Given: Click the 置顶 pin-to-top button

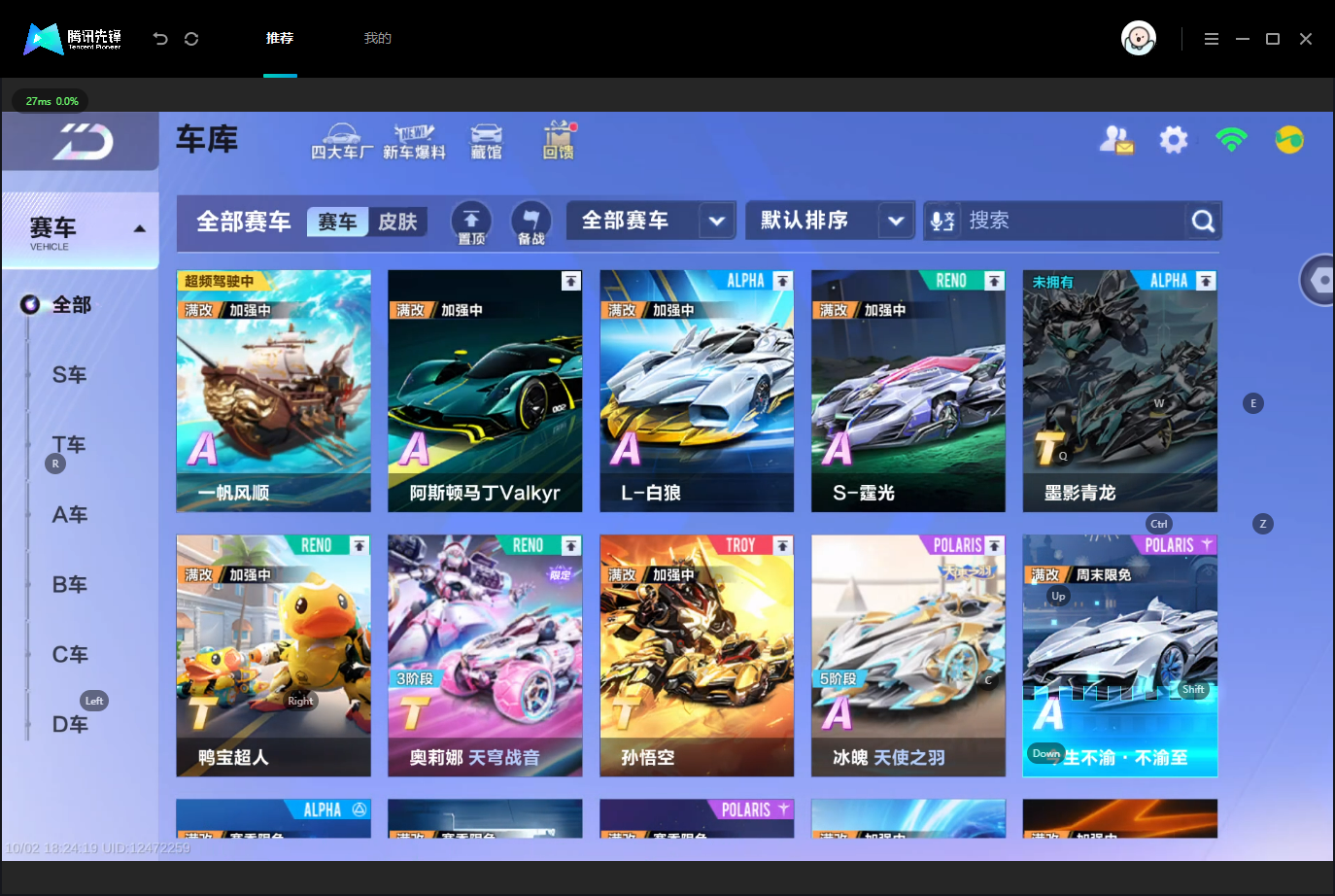Looking at the screenshot, I should pos(471,223).
